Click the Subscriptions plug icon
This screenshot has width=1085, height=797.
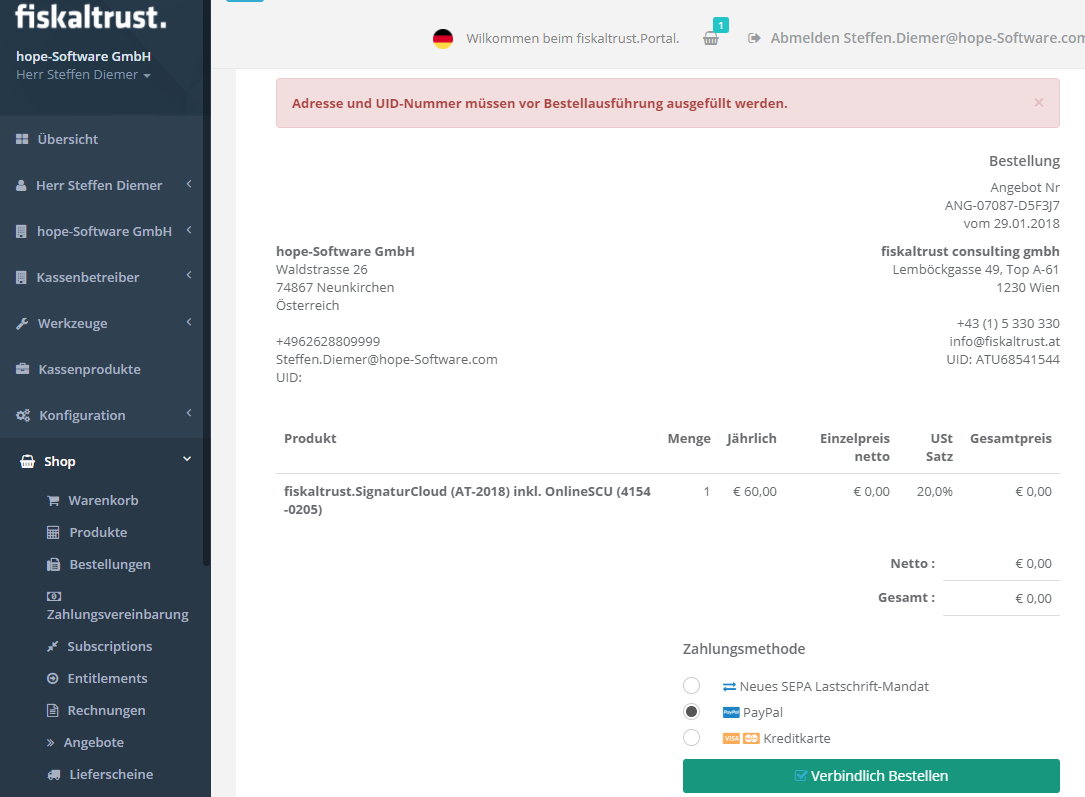pyautogui.click(x=53, y=647)
